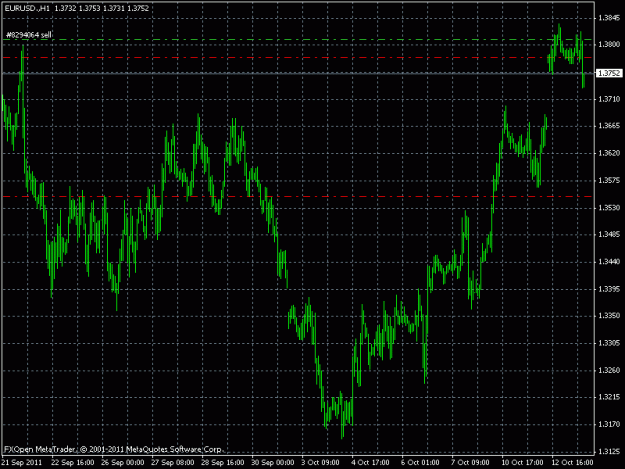Click the 22 Sep 16:00 time label
Viewport: 625px width, 469px height.
coord(73,463)
